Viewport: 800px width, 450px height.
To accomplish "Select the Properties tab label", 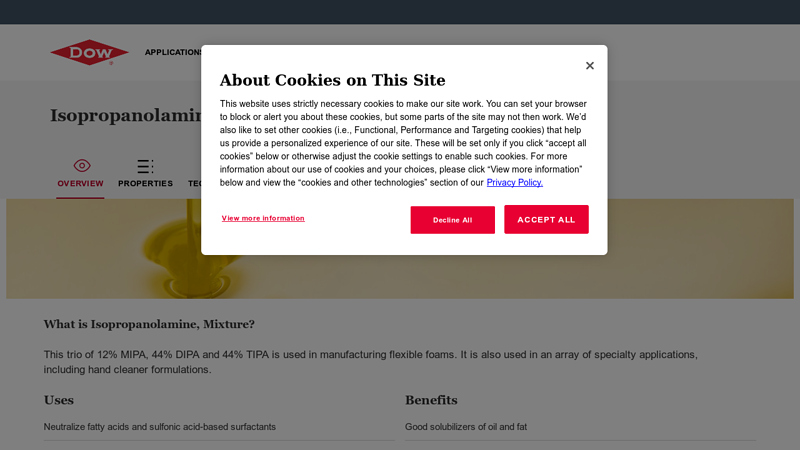I will [x=145, y=184].
